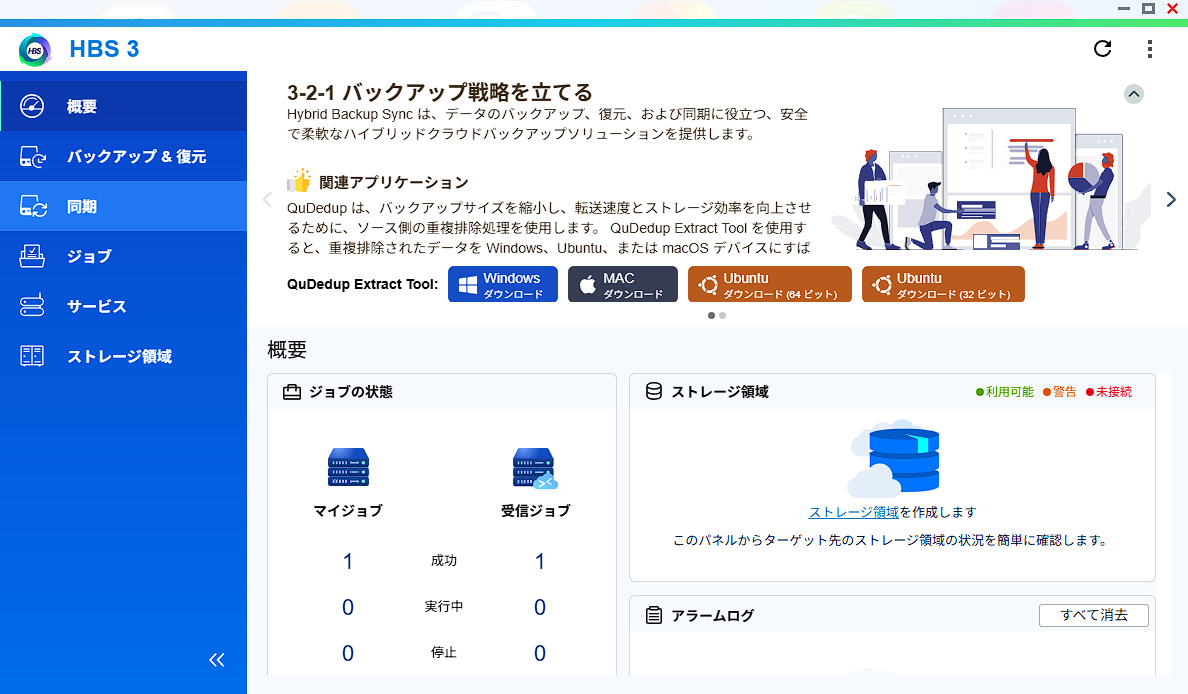The image size is (1188, 694).
Task: Click the HBS 3 app logo icon
Action: tap(35, 50)
